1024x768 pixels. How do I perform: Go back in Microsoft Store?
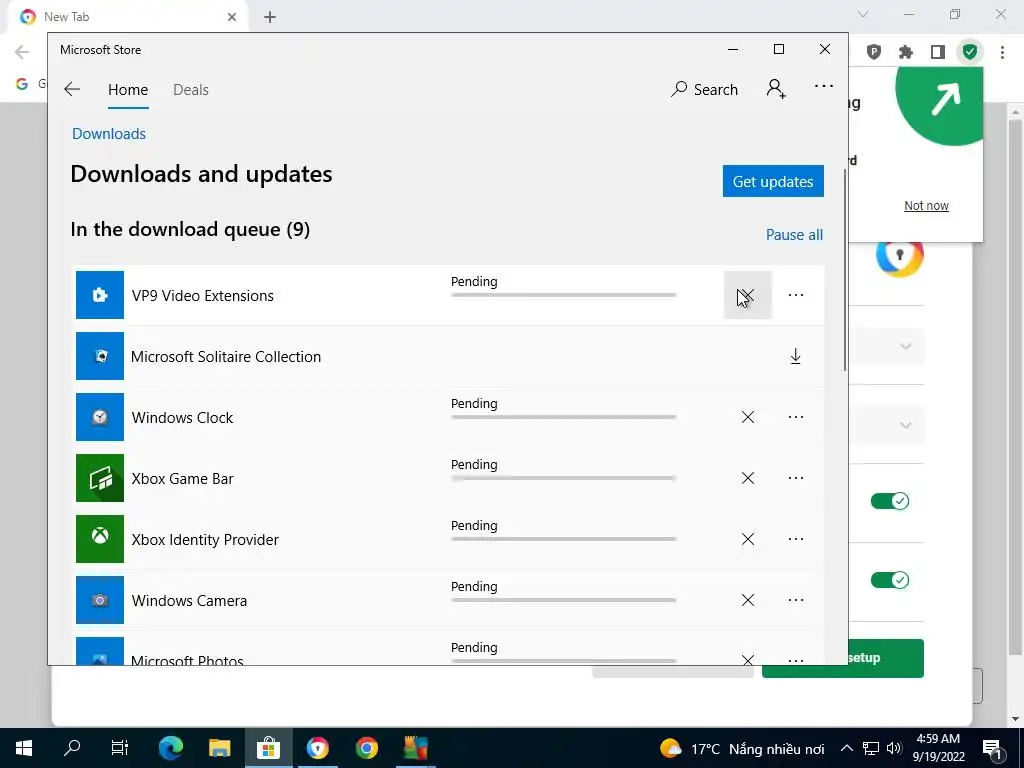(x=72, y=89)
